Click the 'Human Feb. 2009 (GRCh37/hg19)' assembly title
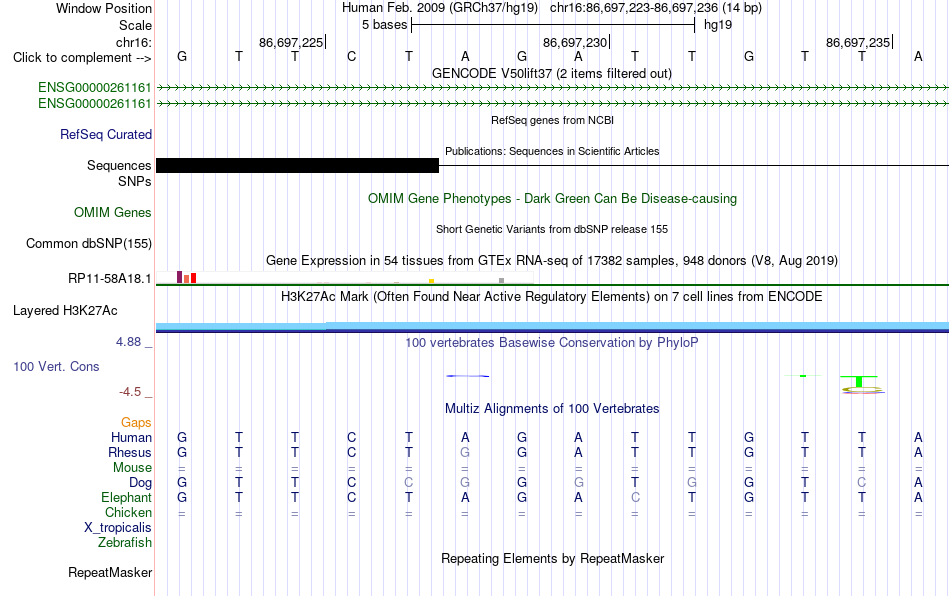This screenshot has height=596, width=950. (x=440, y=8)
